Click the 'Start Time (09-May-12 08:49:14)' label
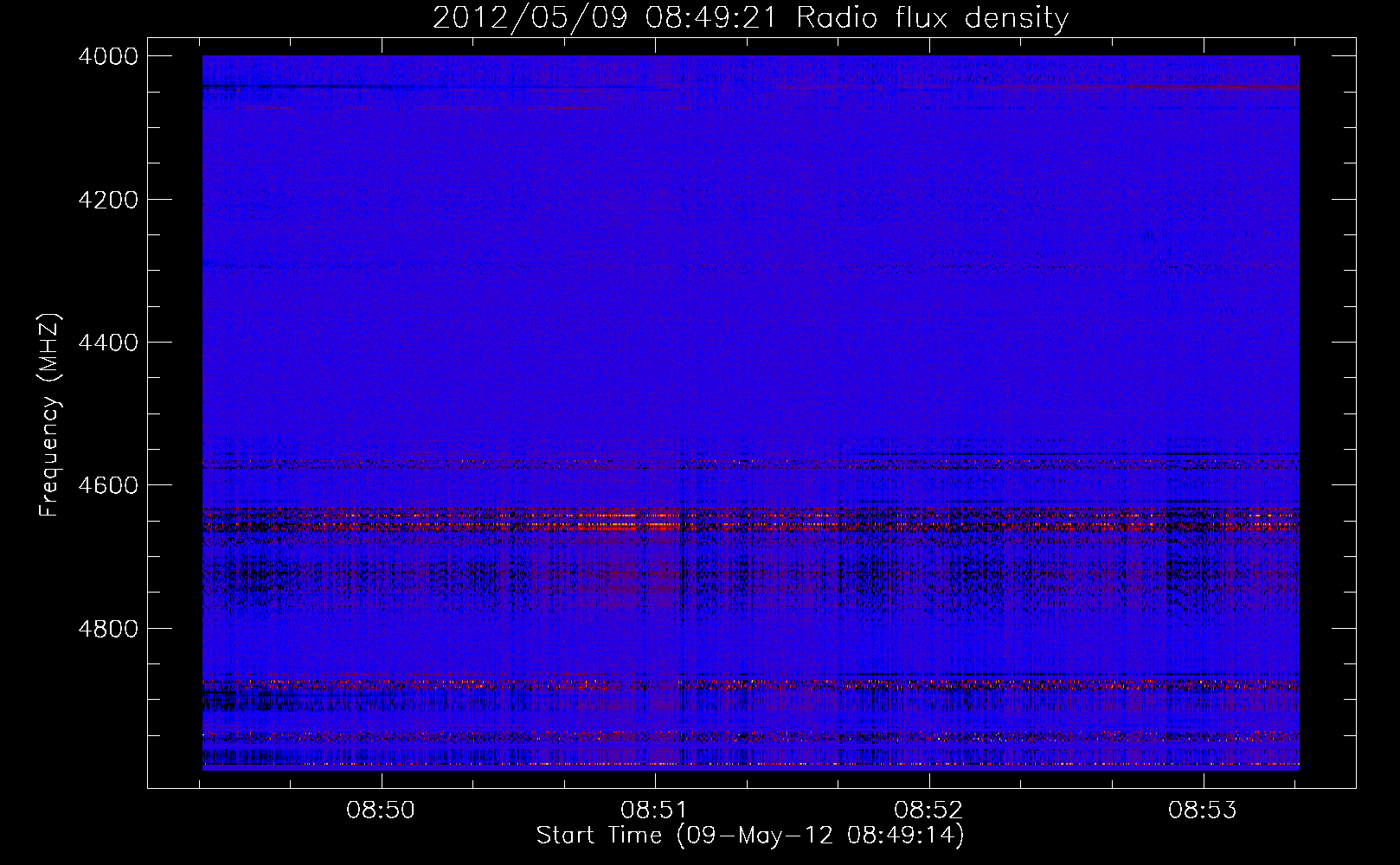This screenshot has height=865, width=1400. 750,836
